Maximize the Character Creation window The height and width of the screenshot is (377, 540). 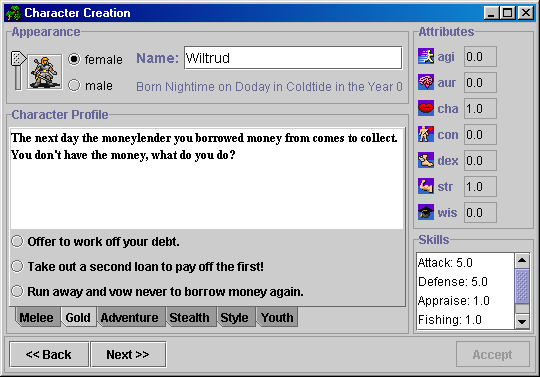pyautogui.click(x=507, y=13)
